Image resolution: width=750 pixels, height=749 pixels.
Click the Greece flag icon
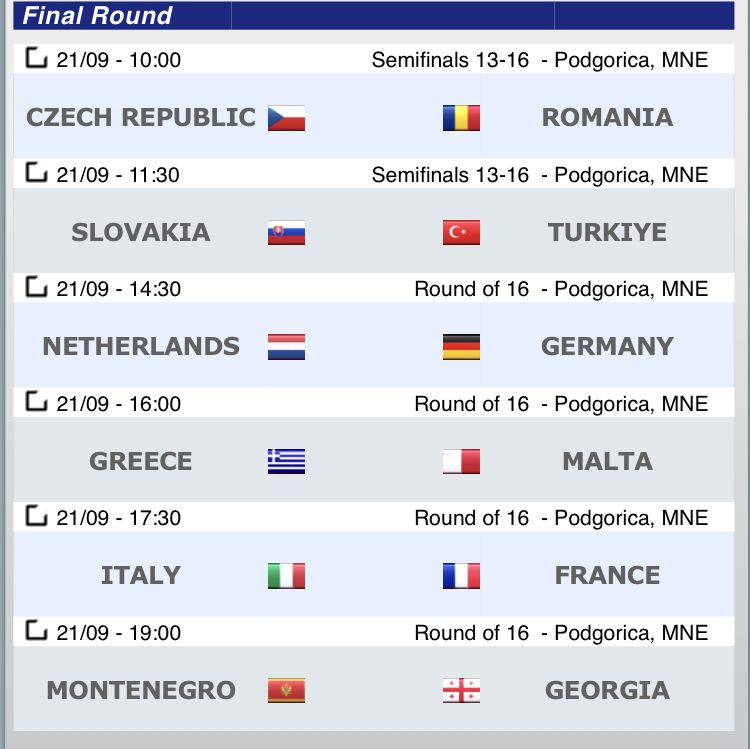click(x=286, y=461)
